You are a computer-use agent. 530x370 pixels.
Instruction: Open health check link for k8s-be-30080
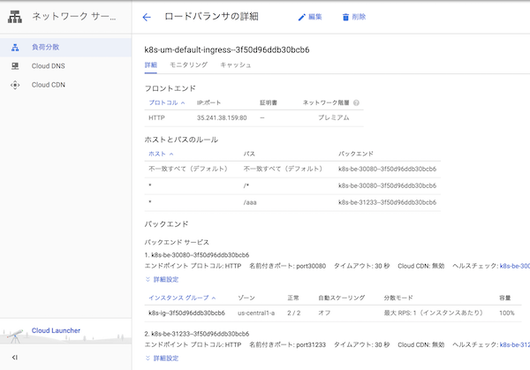click(515, 266)
